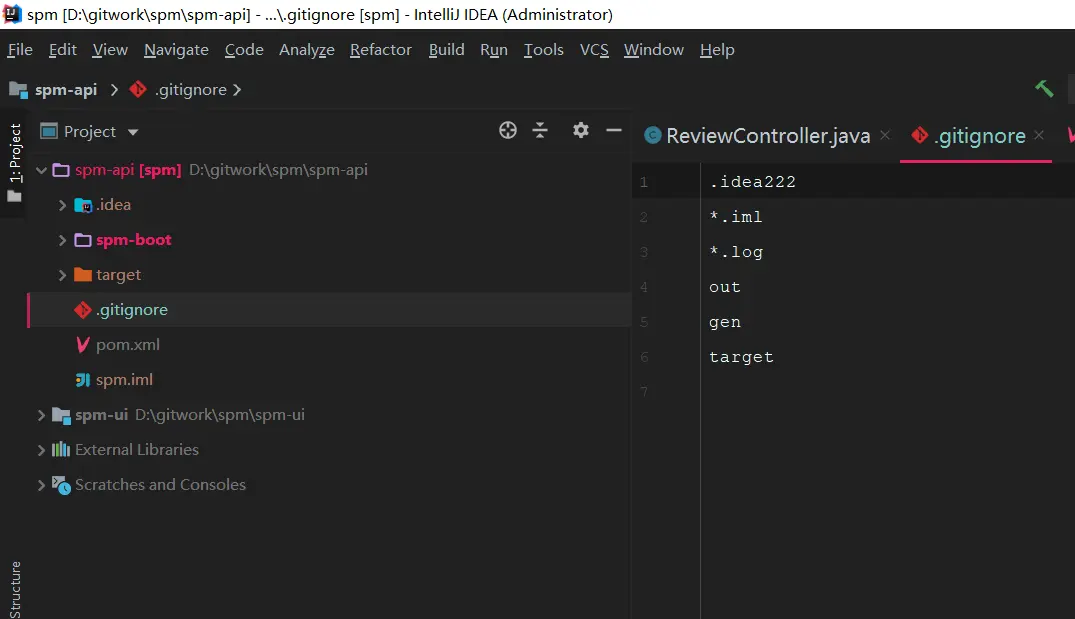The height and width of the screenshot is (619, 1075).
Task: Click the .gitignore icon in breadcrumb bar
Action: point(138,89)
